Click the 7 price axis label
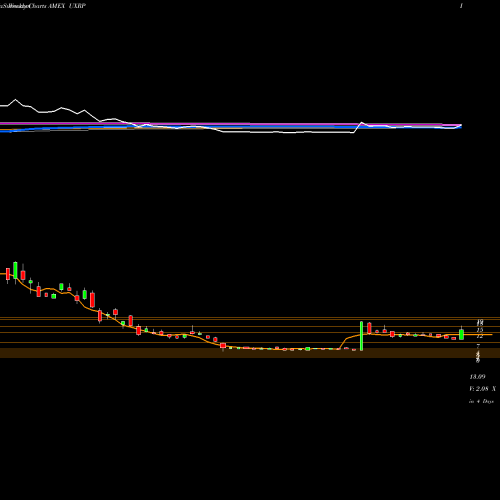 click(x=478, y=346)
